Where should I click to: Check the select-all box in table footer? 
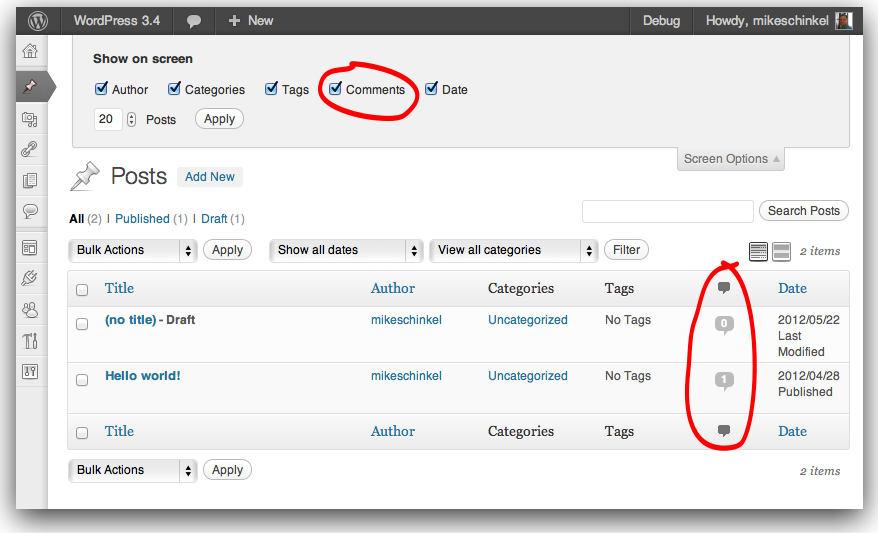coord(82,433)
